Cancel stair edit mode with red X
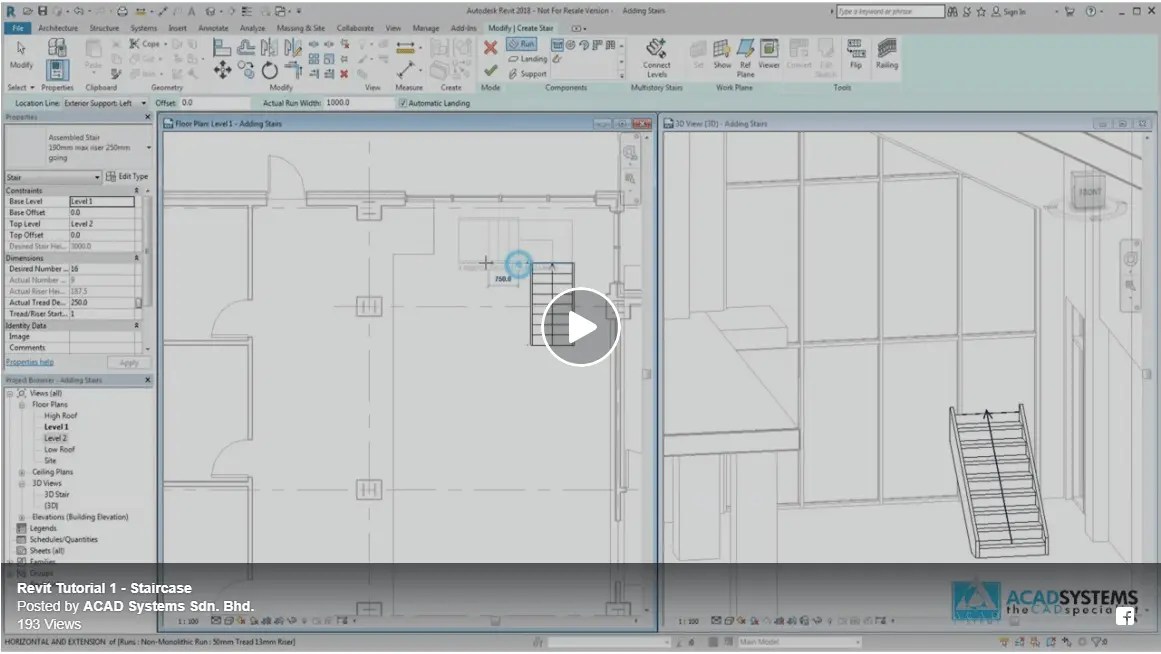 pos(490,48)
